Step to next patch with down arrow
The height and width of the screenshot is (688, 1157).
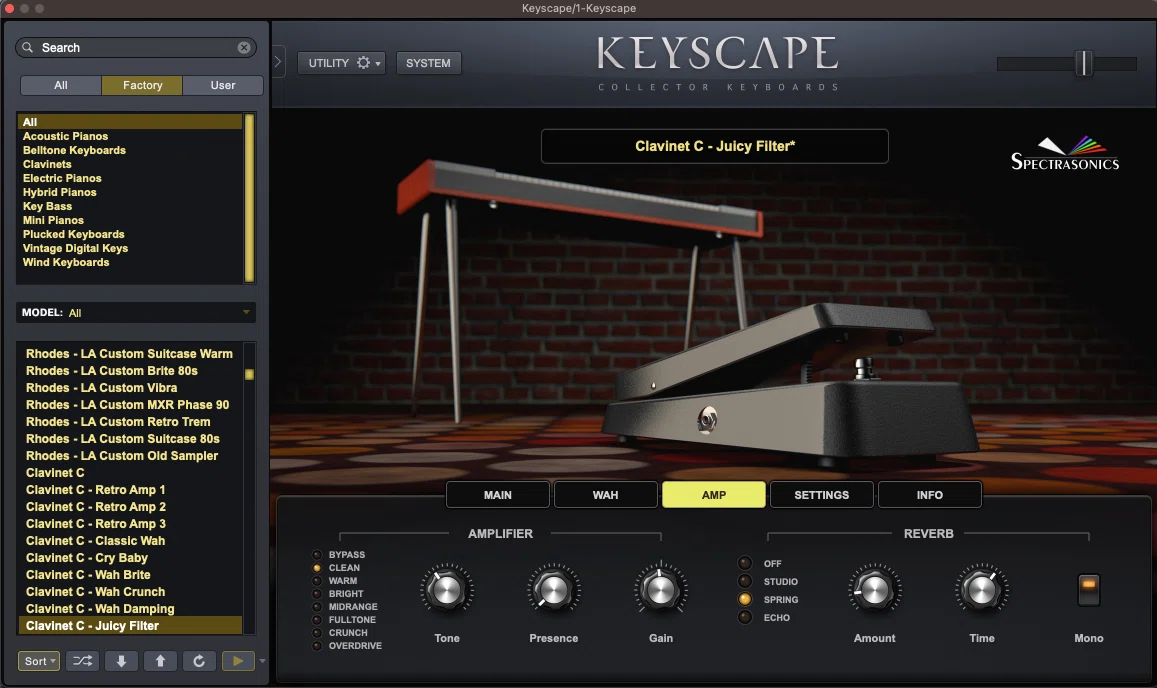(x=121, y=661)
